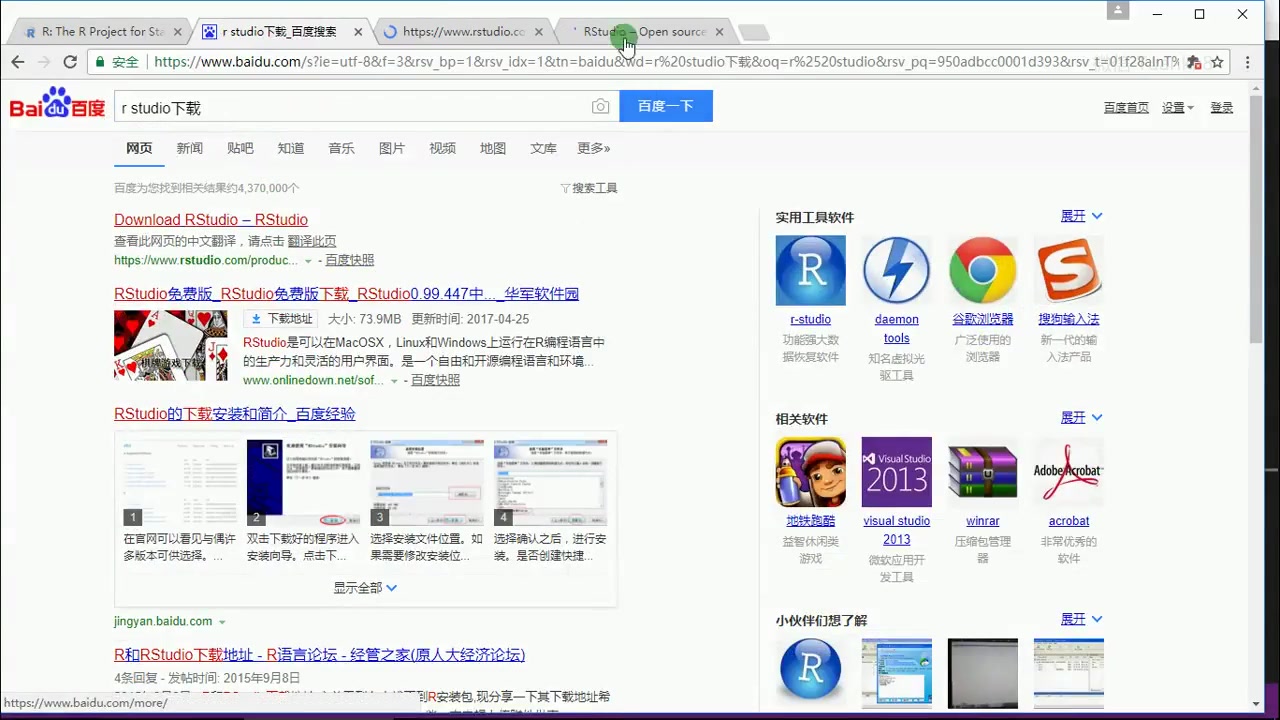This screenshot has width=1280, height=720.
Task: Open 地铁跑酷 game icon
Action: (x=810, y=472)
